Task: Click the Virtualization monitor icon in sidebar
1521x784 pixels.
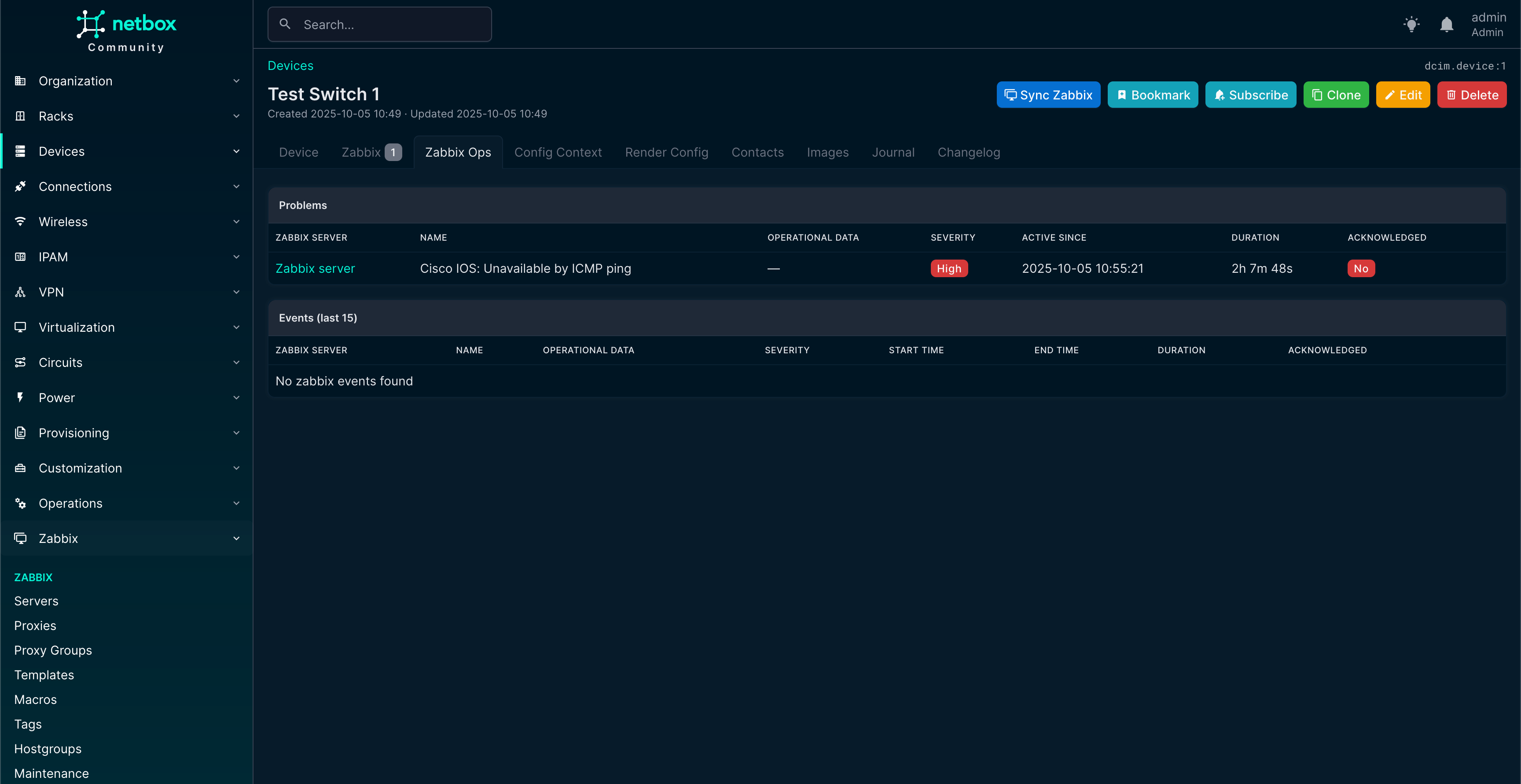Action: coord(21,327)
